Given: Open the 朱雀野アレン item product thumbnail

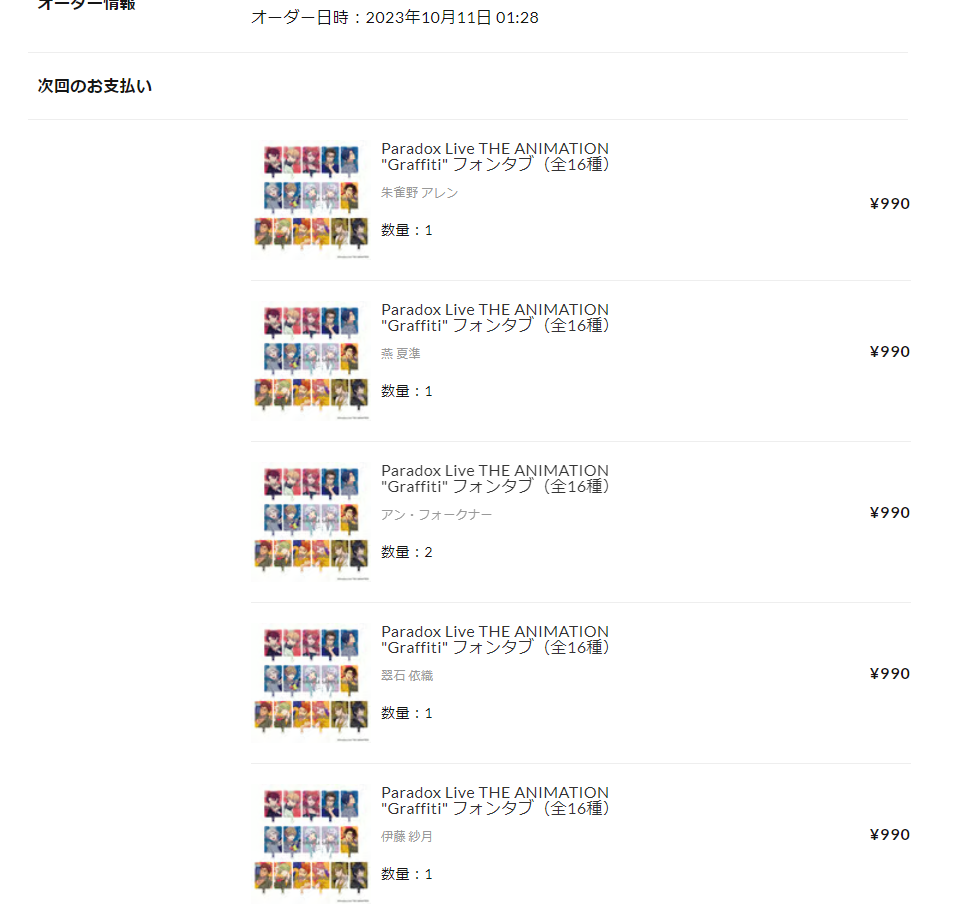Looking at the screenshot, I should [x=311, y=200].
